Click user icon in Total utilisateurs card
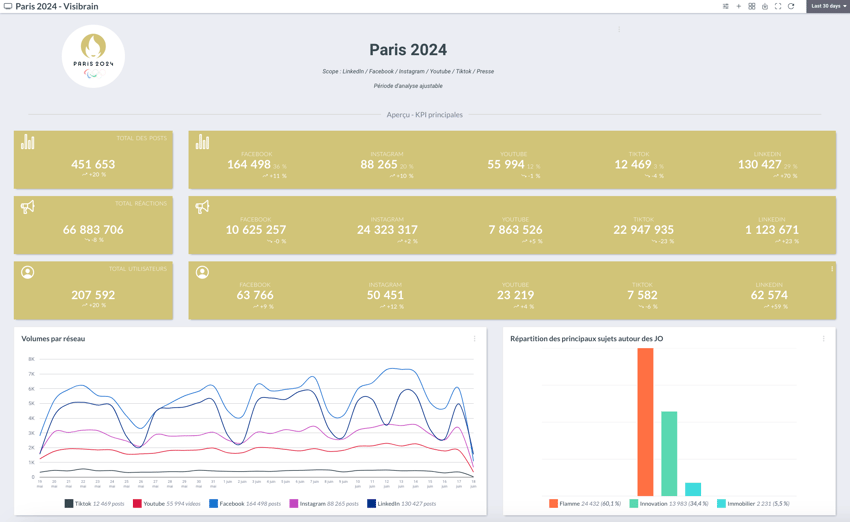 coord(28,272)
